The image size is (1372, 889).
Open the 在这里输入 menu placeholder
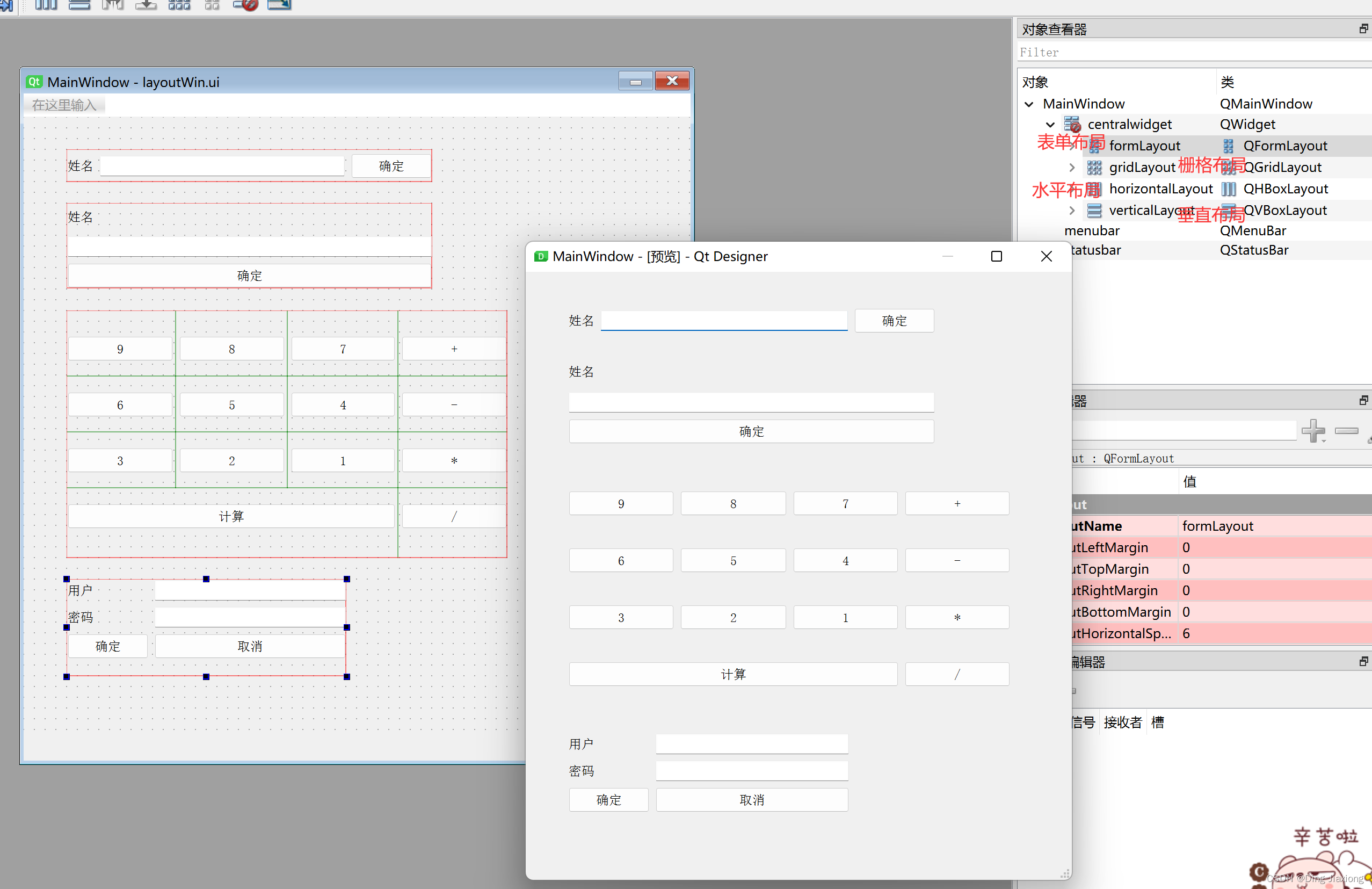64,105
